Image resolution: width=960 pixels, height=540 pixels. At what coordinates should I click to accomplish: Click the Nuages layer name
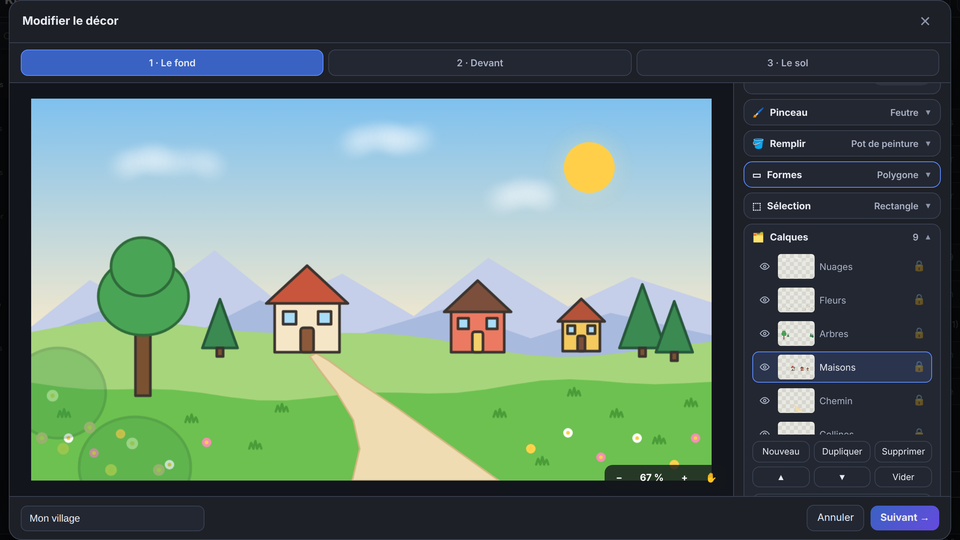tap(836, 267)
